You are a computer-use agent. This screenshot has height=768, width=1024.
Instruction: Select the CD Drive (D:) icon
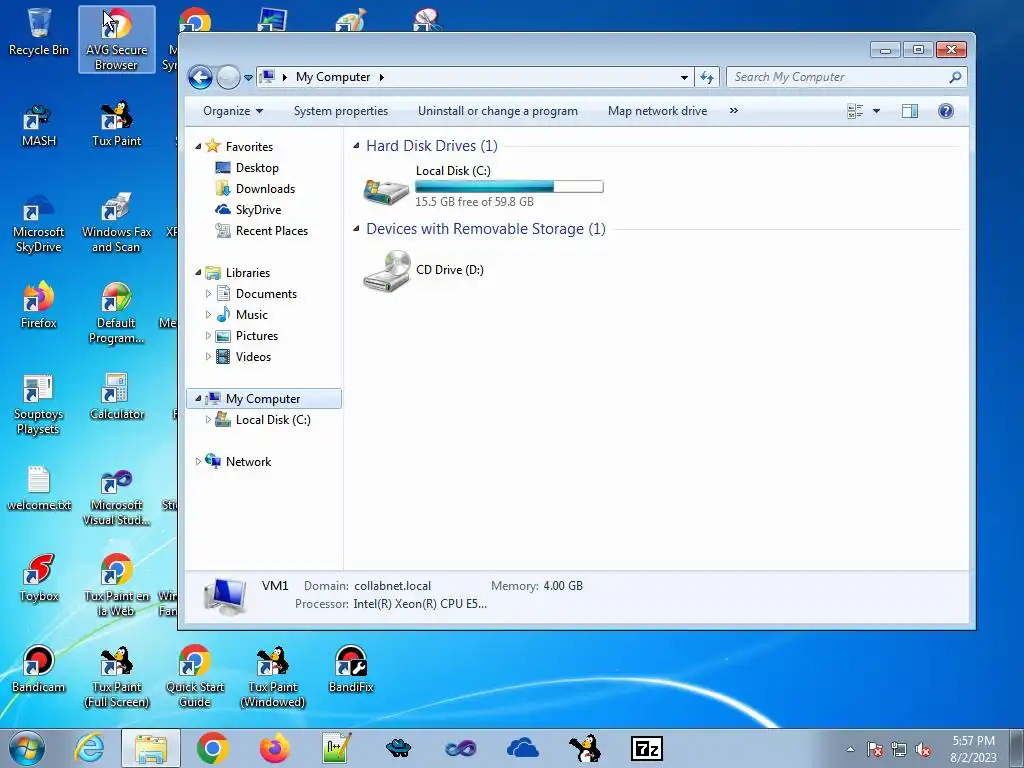click(387, 270)
